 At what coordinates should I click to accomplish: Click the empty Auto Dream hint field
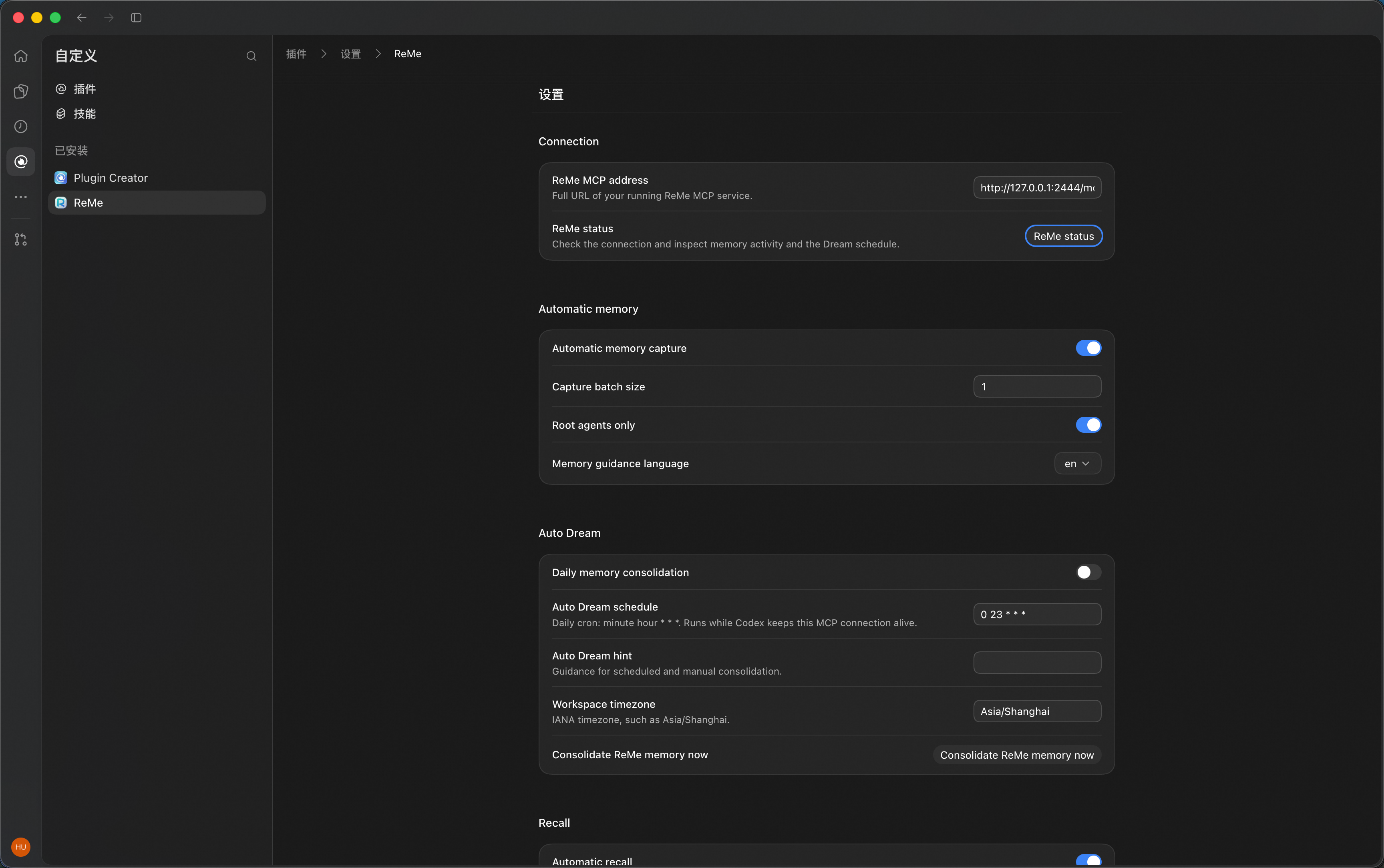point(1037,663)
